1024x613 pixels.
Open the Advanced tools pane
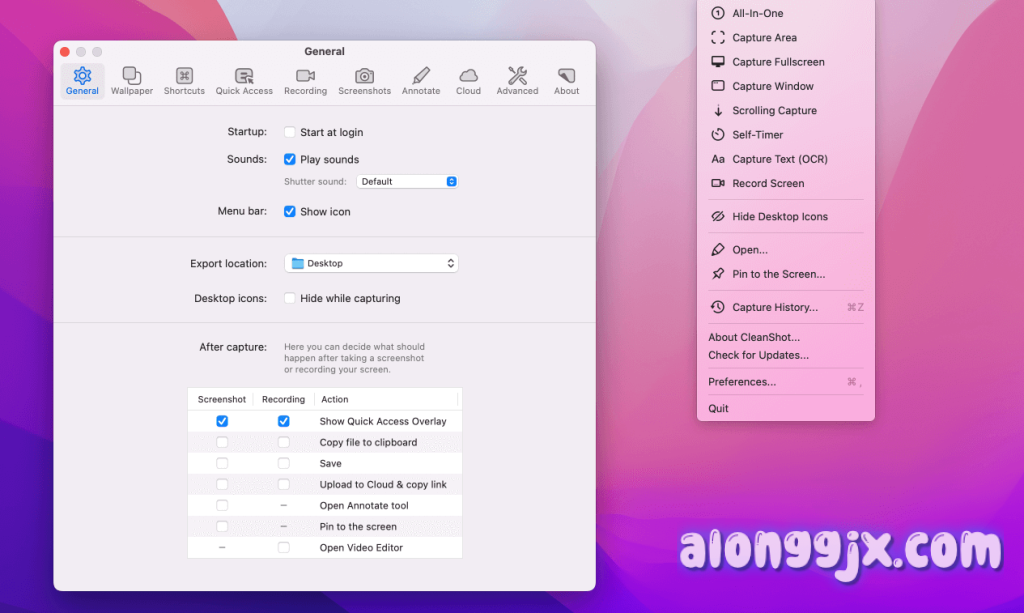click(517, 80)
